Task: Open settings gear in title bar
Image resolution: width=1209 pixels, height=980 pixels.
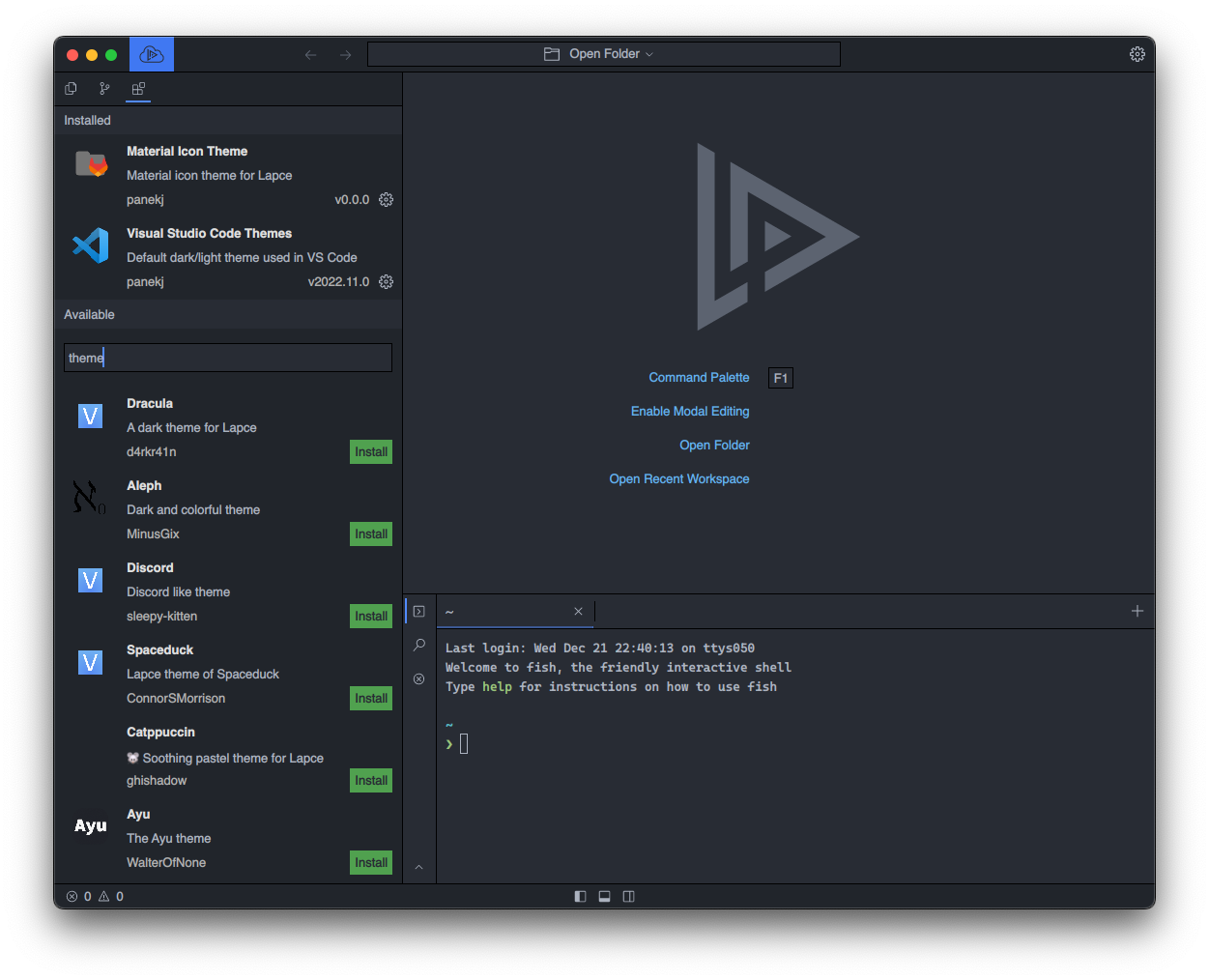Action: (1137, 55)
